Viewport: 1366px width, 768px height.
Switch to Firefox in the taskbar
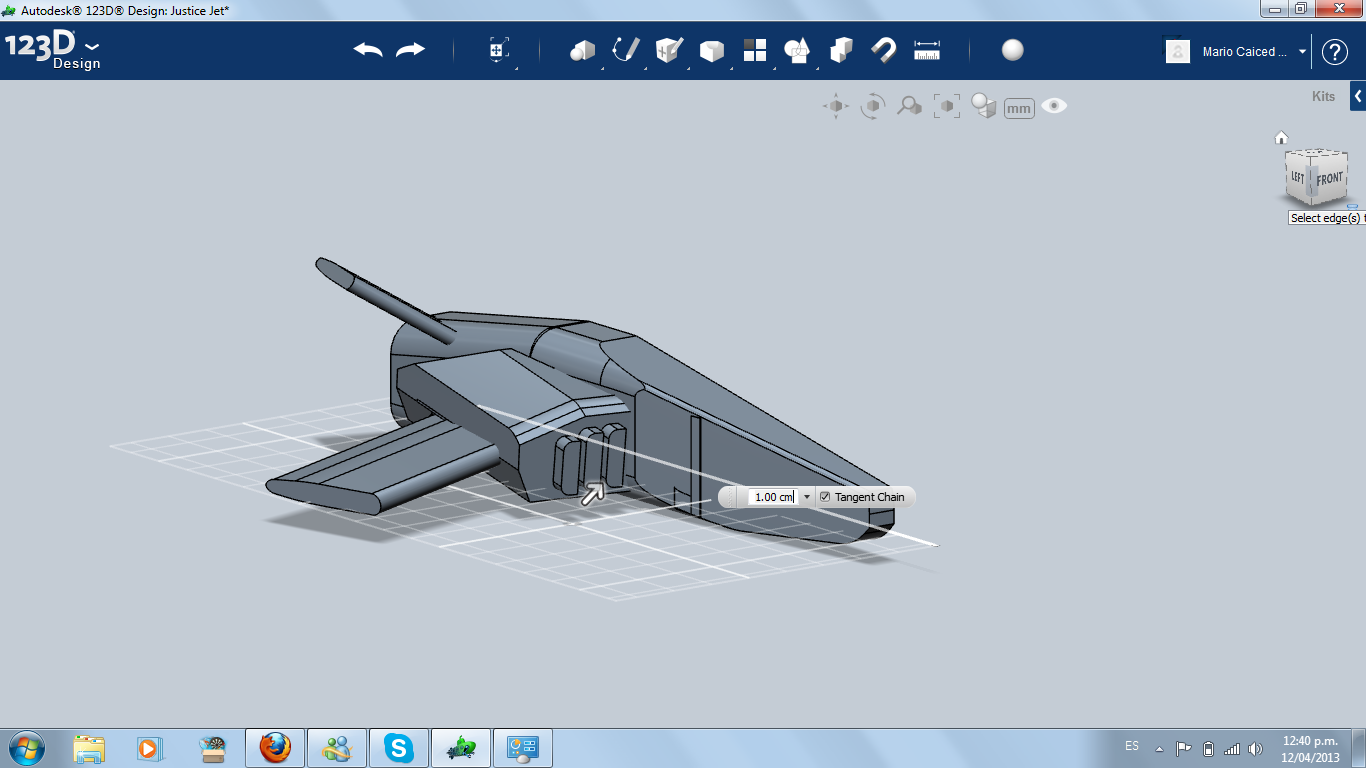pyautogui.click(x=275, y=748)
